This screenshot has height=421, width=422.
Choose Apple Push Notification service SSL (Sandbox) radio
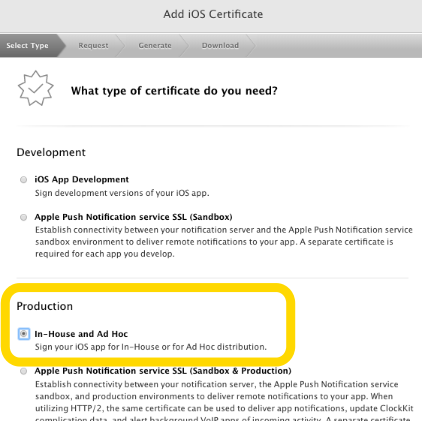click(x=23, y=217)
